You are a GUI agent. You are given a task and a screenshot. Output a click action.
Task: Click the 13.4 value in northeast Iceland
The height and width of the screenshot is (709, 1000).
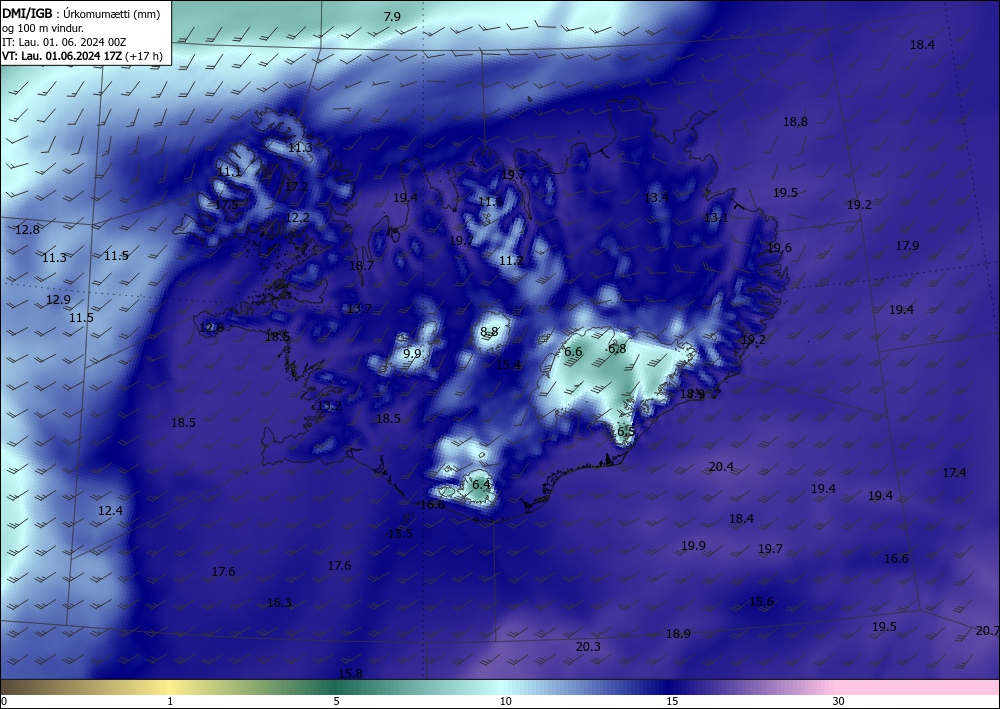(x=656, y=198)
